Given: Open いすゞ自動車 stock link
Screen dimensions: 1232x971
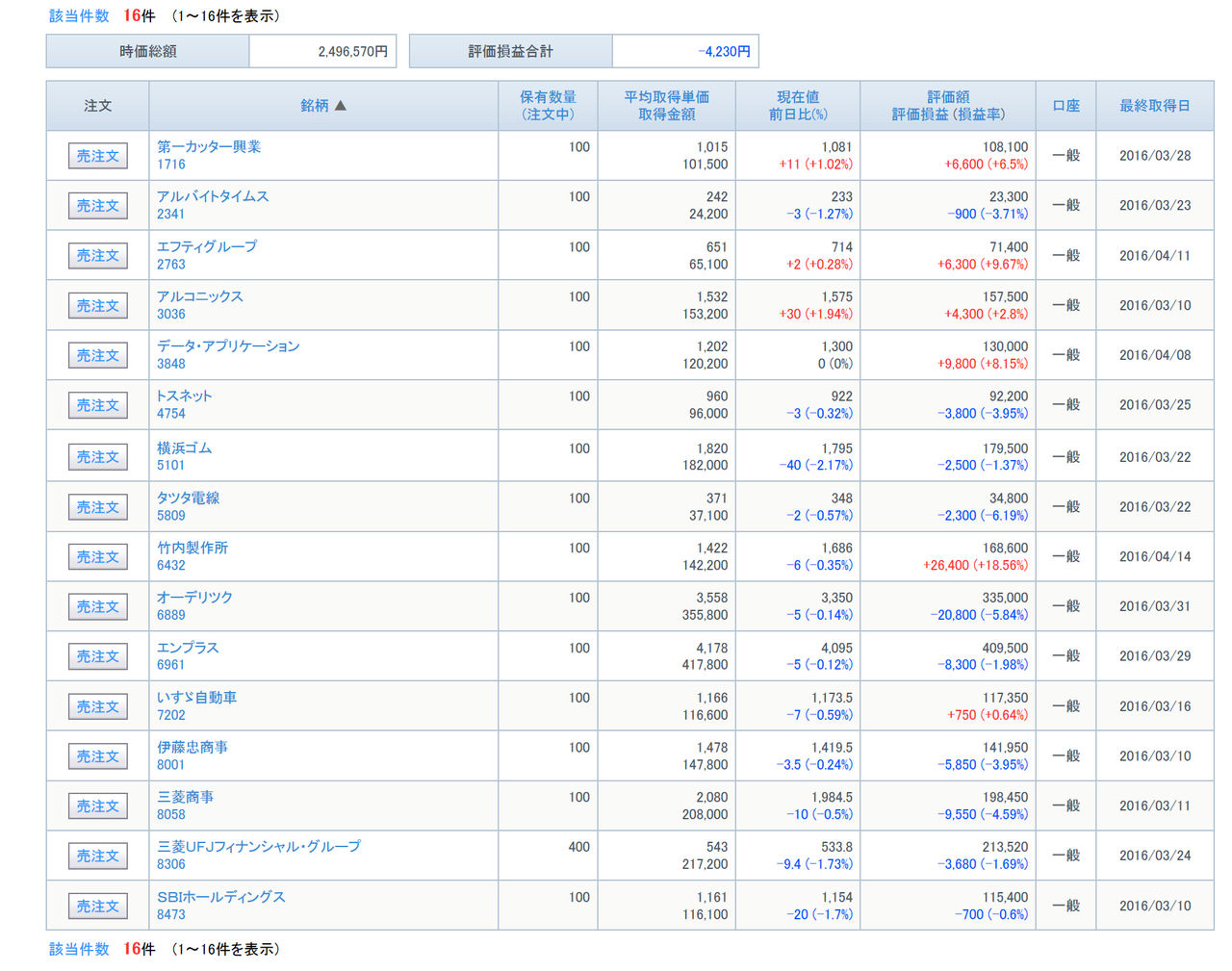Looking at the screenshot, I should 197,698.
